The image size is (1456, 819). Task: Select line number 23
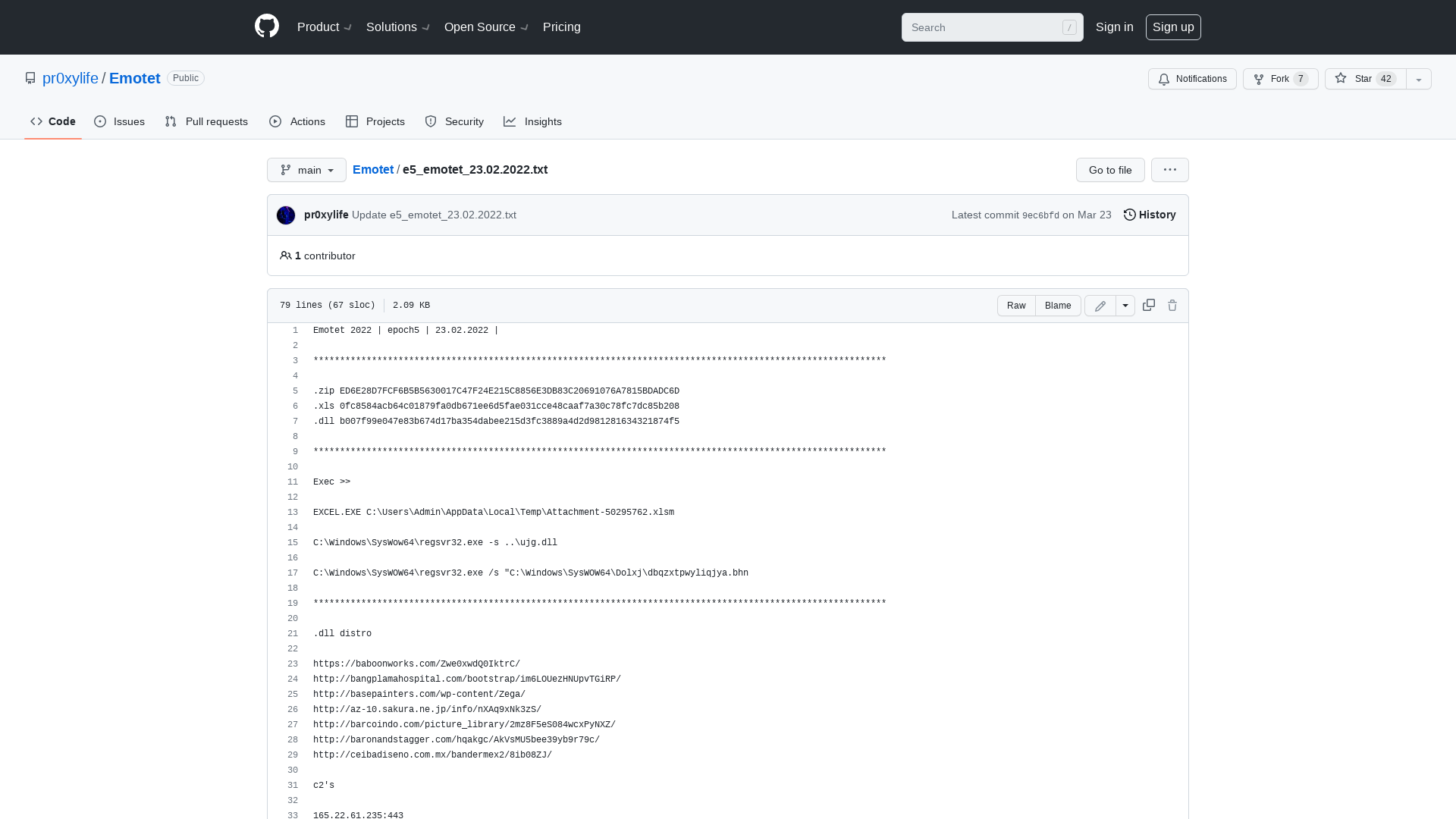coord(293,664)
